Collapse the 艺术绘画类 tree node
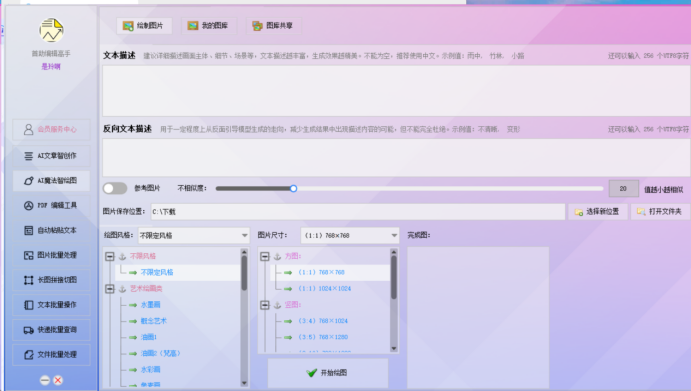 pos(110,289)
